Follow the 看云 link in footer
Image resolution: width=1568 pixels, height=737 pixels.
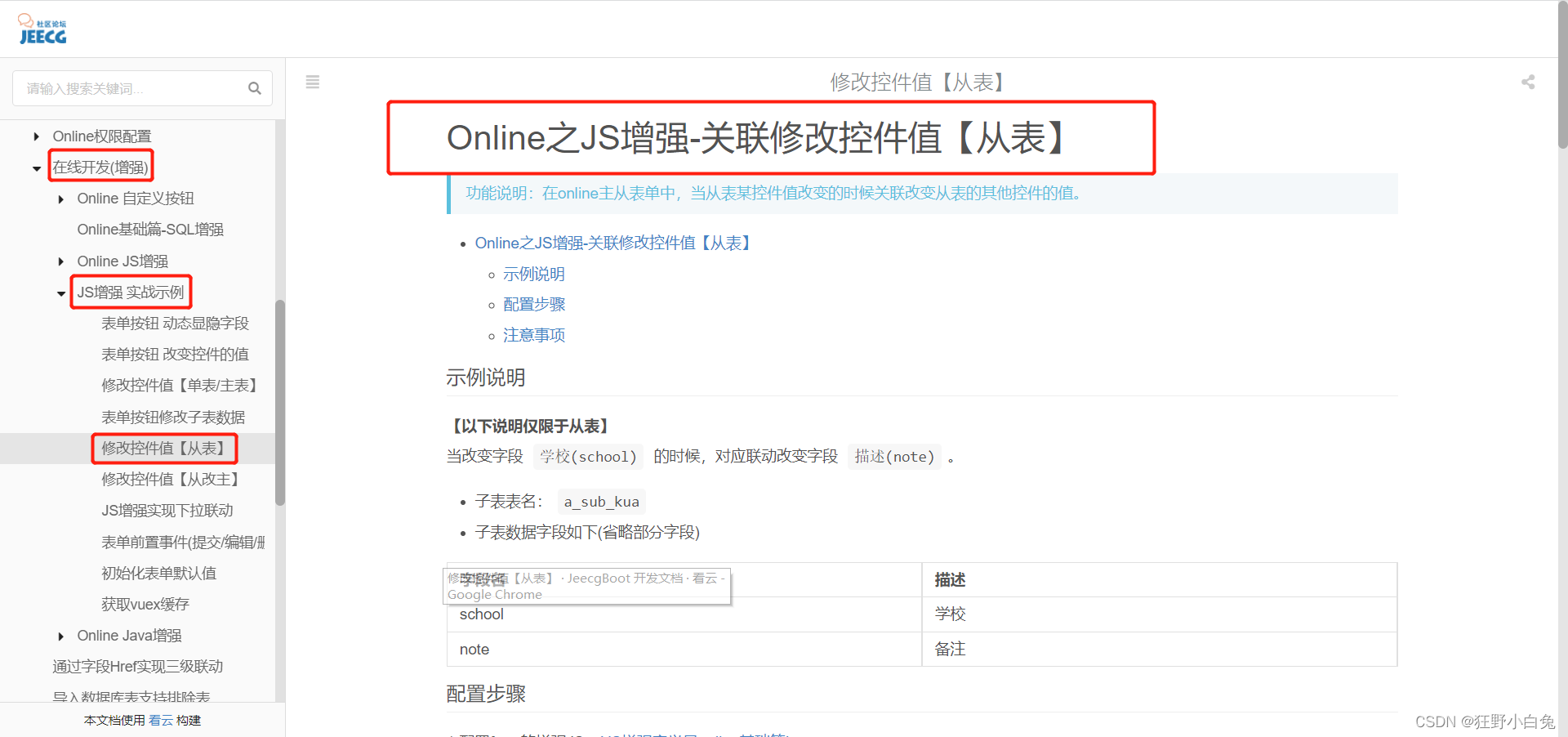coord(161,721)
